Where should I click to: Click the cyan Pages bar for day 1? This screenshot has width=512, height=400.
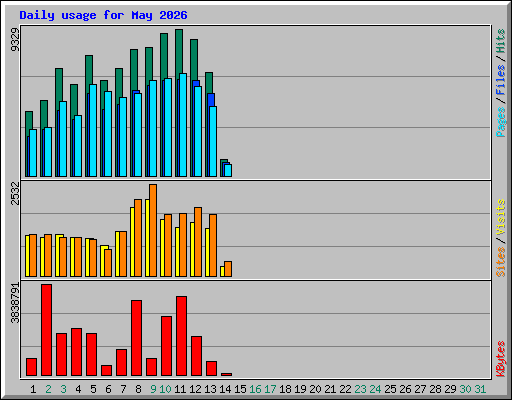point(33,153)
